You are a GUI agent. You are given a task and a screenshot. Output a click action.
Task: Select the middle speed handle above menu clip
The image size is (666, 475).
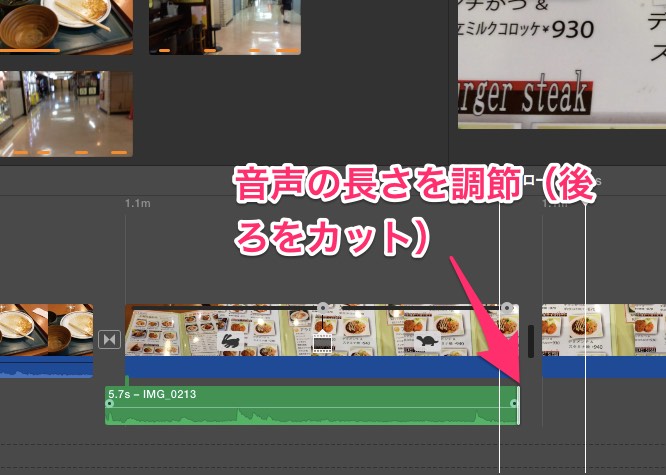pyautogui.click(x=323, y=307)
